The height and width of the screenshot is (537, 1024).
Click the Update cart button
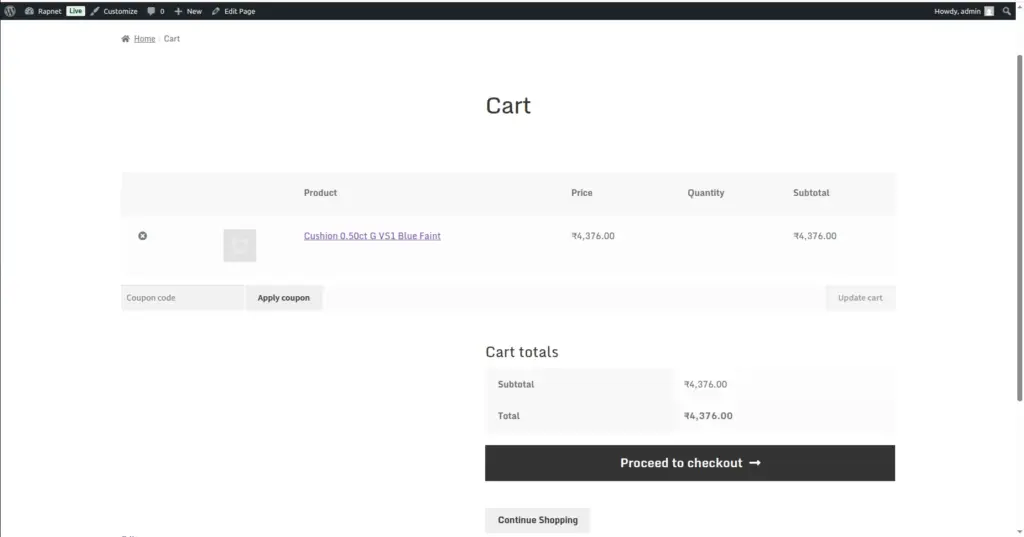[860, 298]
